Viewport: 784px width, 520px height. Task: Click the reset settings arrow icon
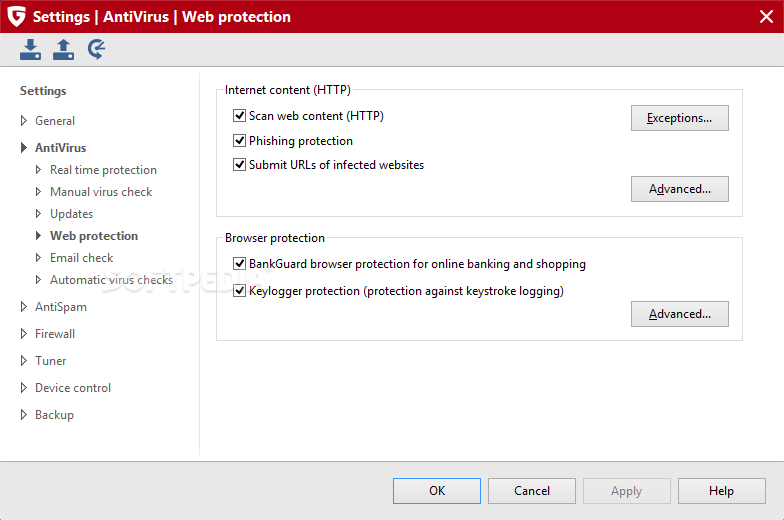tap(96, 50)
